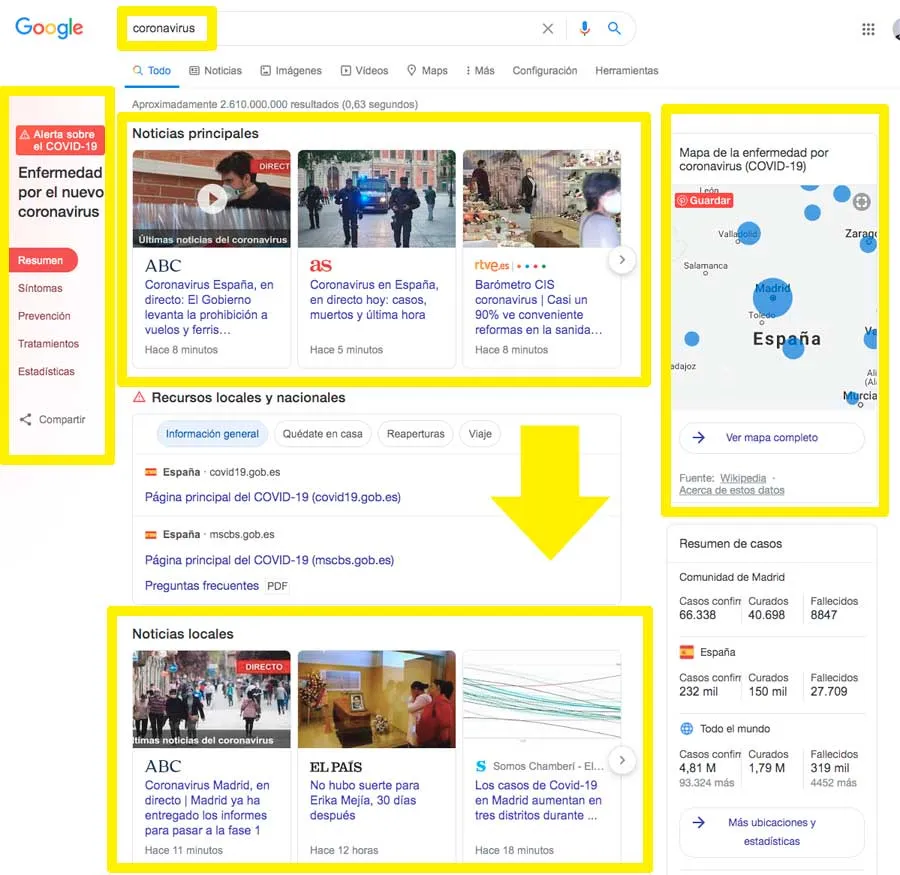Viewport: 900px width, 875px height.
Task: Click the Alerta sobre el COVID-19 badge
Action: [x=60, y=140]
